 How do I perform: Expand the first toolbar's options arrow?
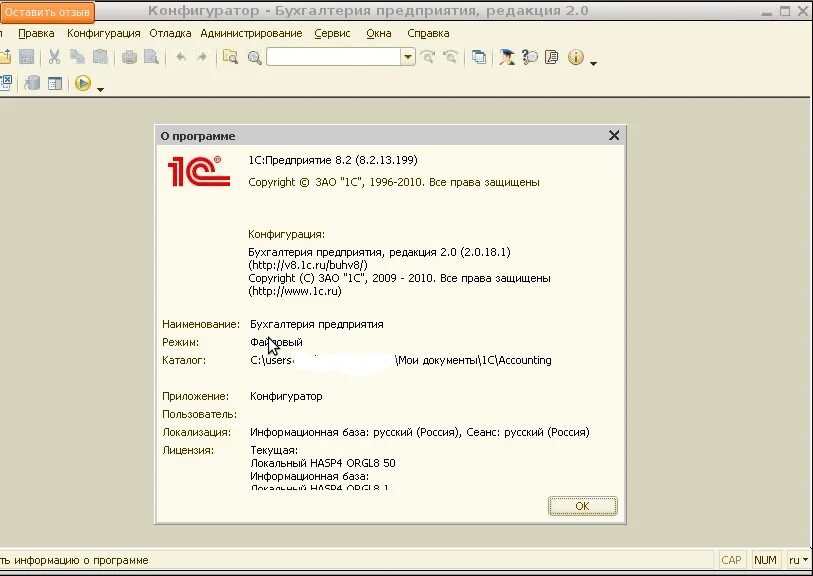click(594, 63)
